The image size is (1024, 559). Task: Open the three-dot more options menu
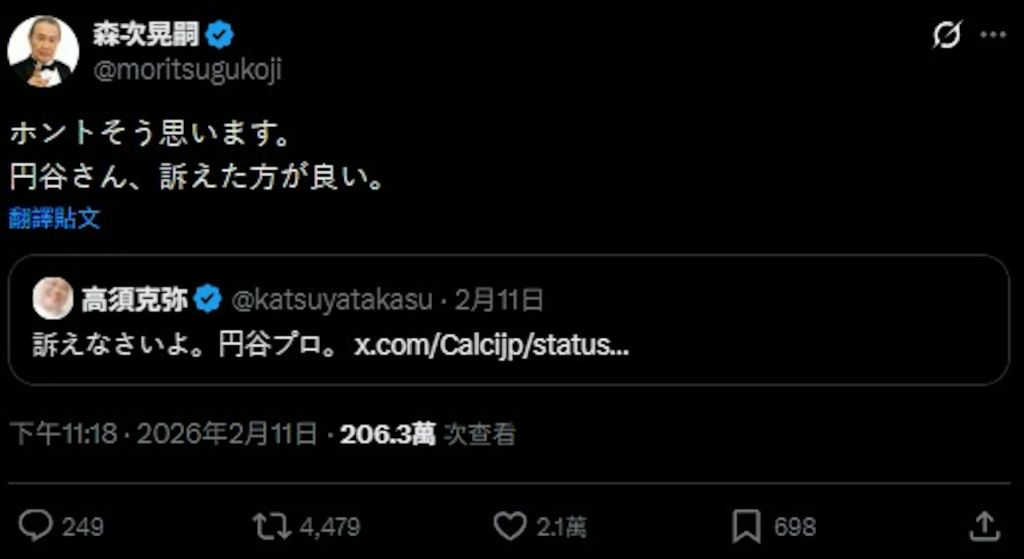click(x=994, y=35)
